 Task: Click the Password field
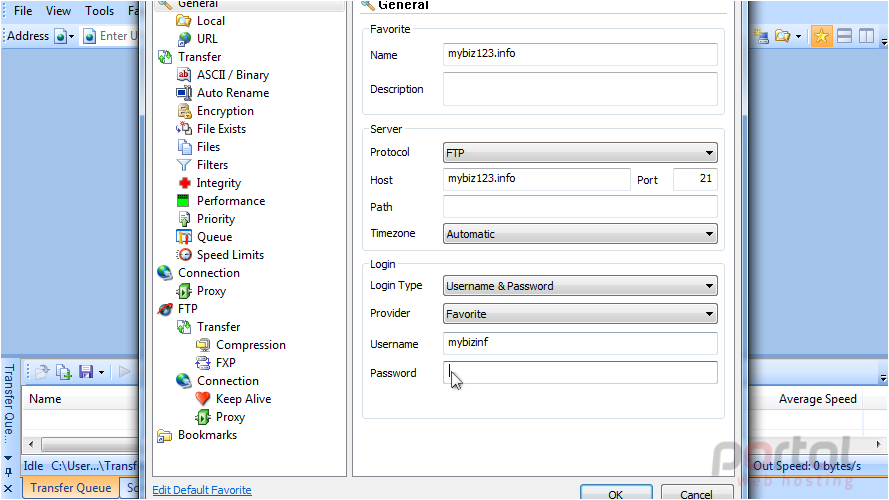point(580,372)
